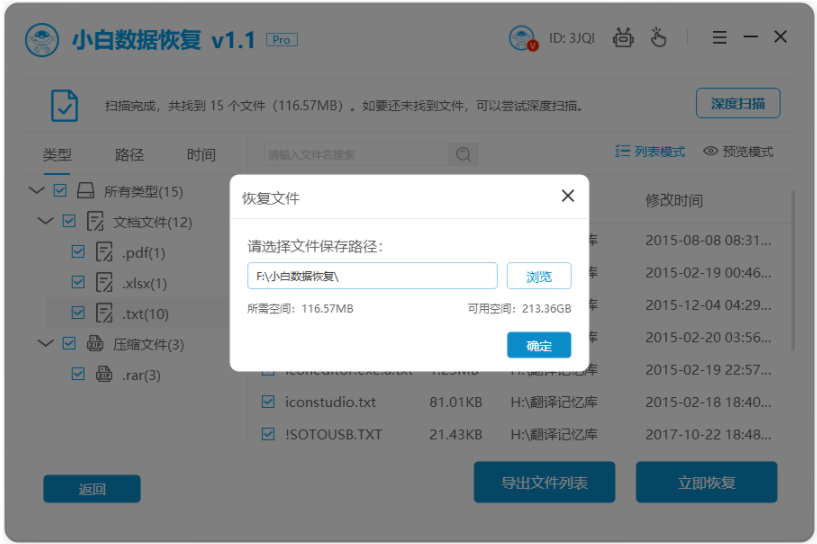
Task: Uncheck the .pdf(1) checkbox
Action: point(78,252)
